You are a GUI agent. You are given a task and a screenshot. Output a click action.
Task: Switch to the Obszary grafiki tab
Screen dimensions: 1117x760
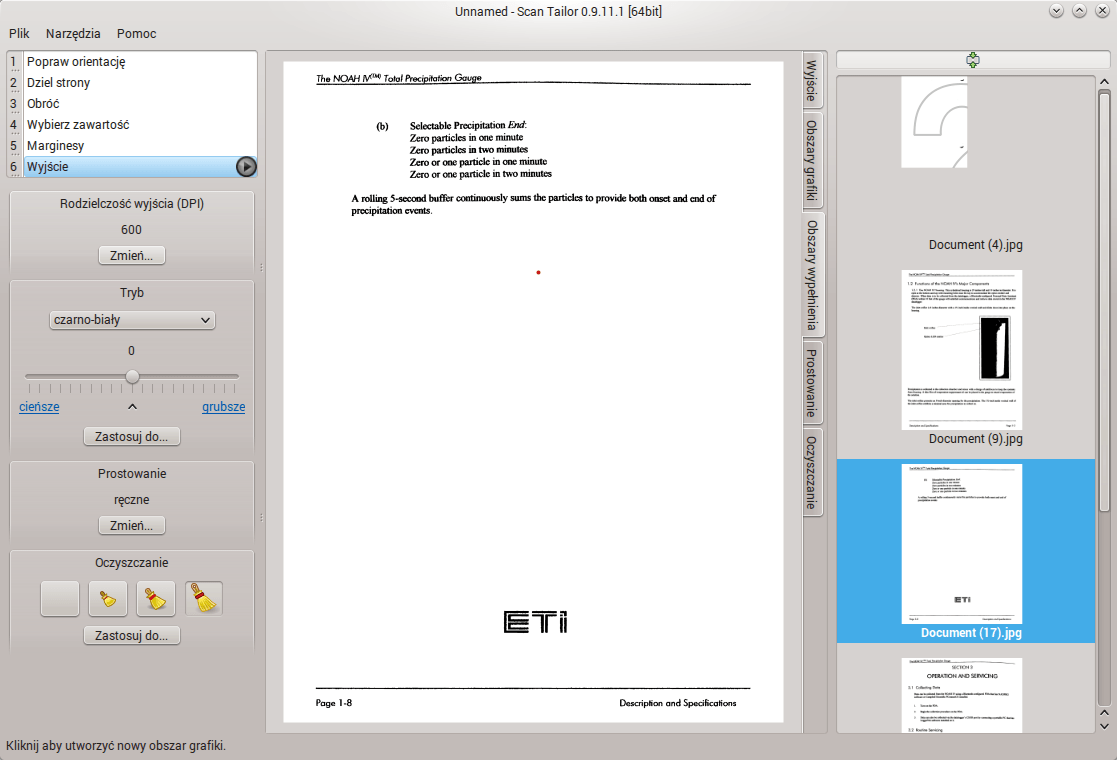pos(812,160)
